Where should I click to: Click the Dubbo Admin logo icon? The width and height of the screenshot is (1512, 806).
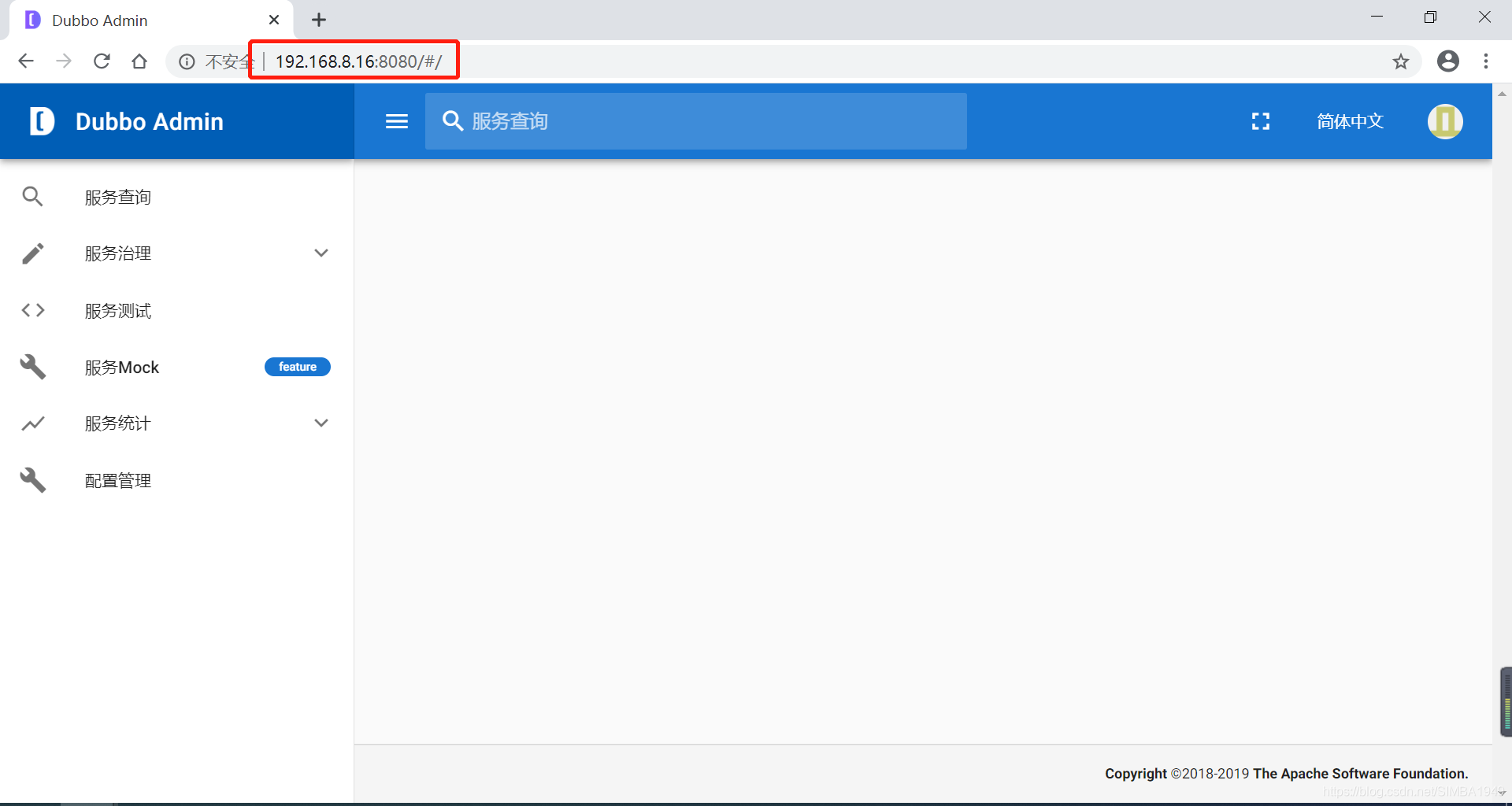[x=42, y=121]
